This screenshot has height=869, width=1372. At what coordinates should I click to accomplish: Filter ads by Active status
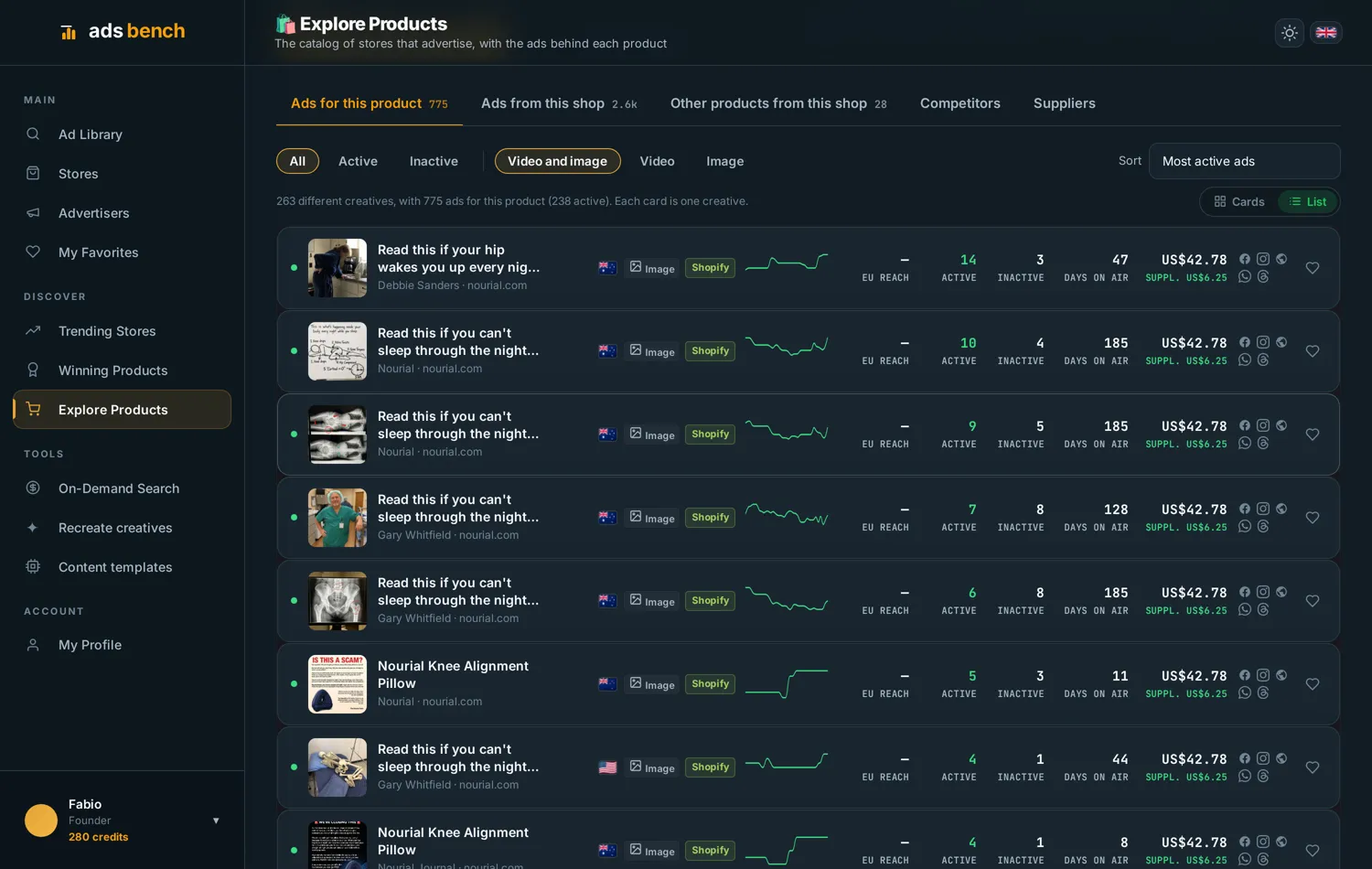click(x=358, y=161)
